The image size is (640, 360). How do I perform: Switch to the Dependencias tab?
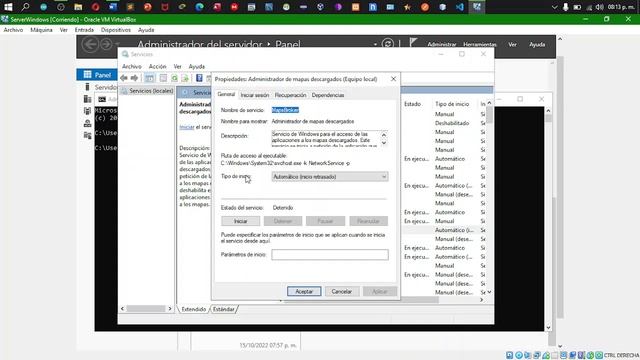pos(328,95)
